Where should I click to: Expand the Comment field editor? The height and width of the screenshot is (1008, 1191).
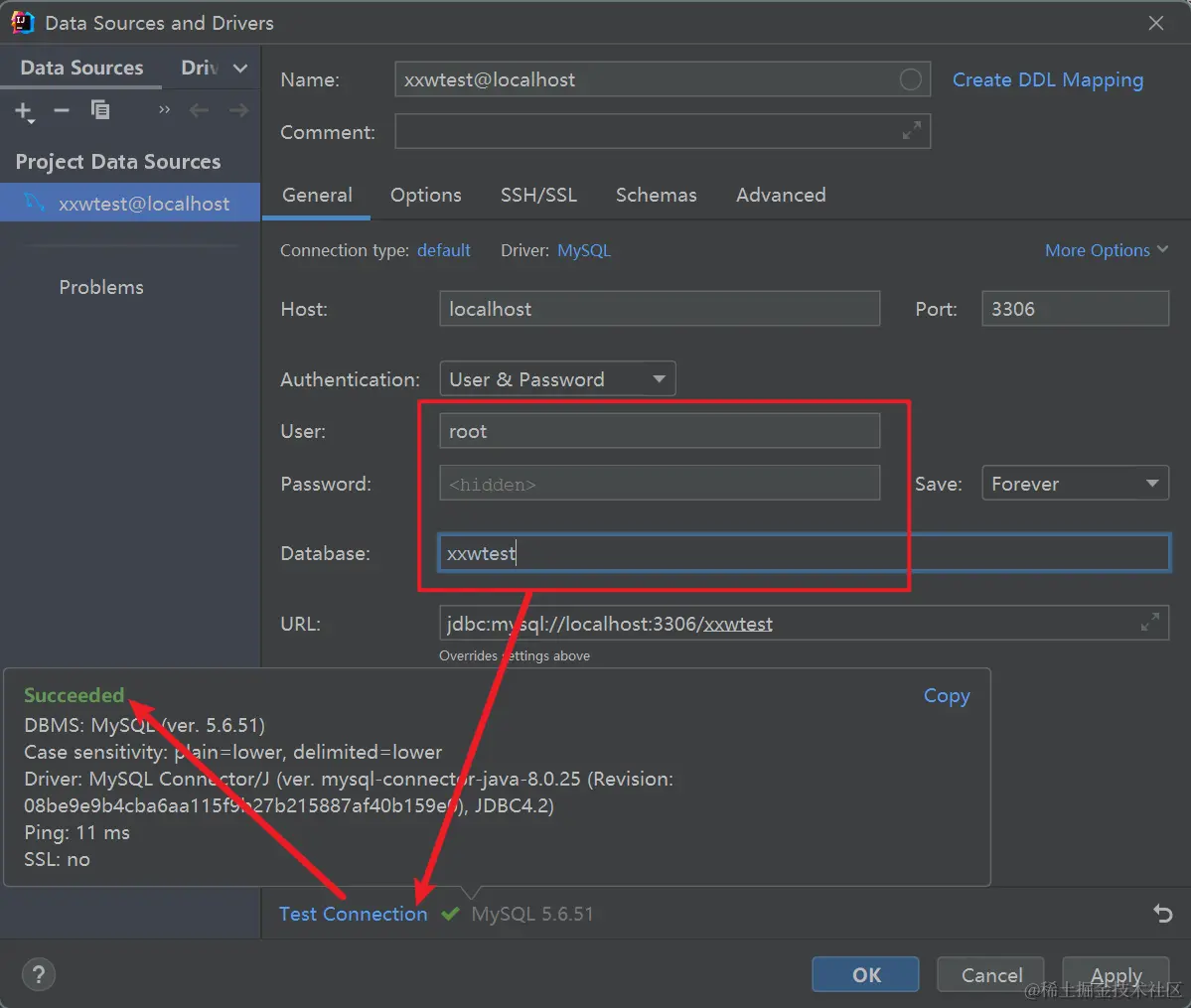pos(912,131)
